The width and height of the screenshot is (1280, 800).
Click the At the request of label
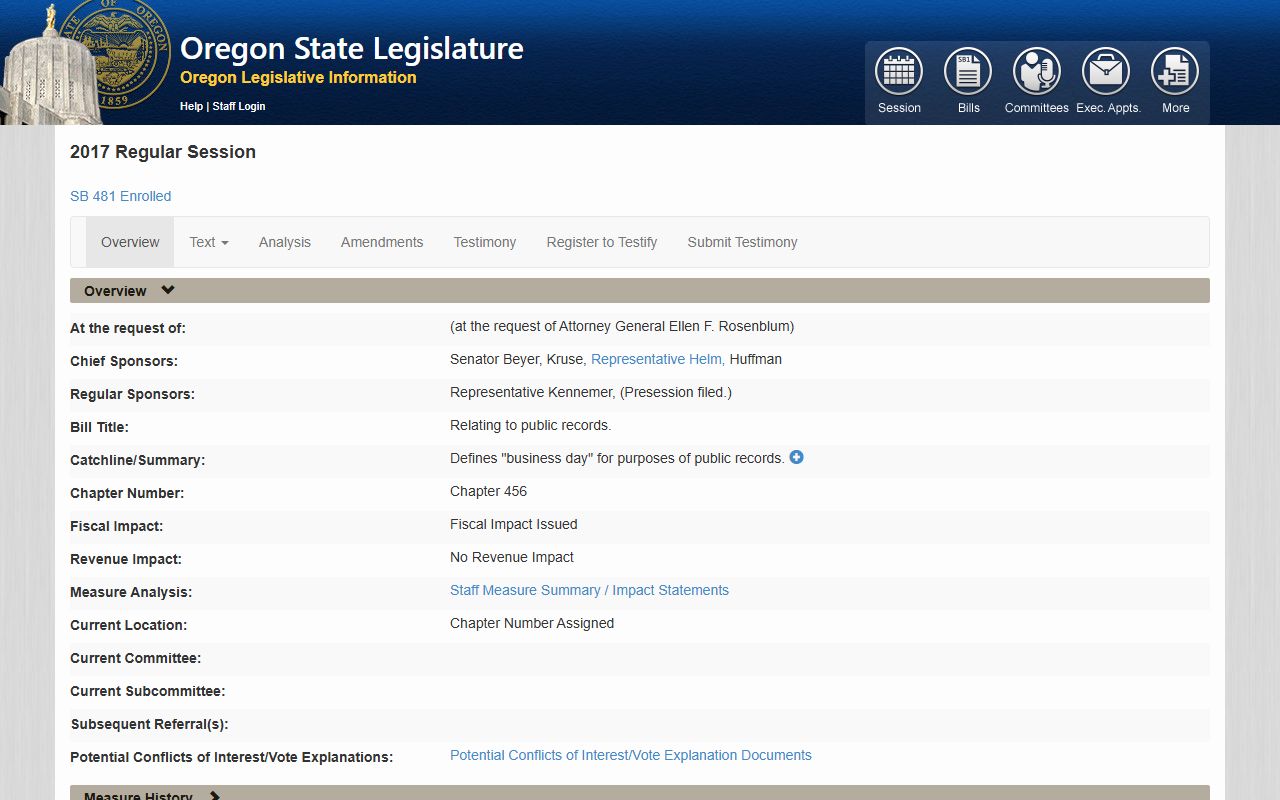(128, 328)
